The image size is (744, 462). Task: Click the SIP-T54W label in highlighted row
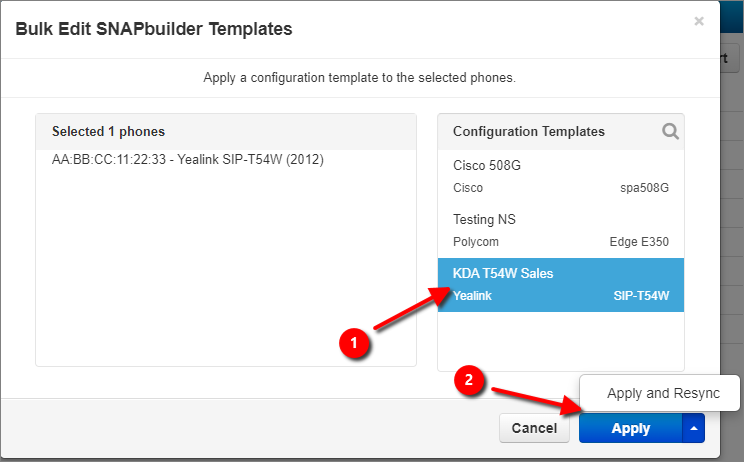[641, 296]
